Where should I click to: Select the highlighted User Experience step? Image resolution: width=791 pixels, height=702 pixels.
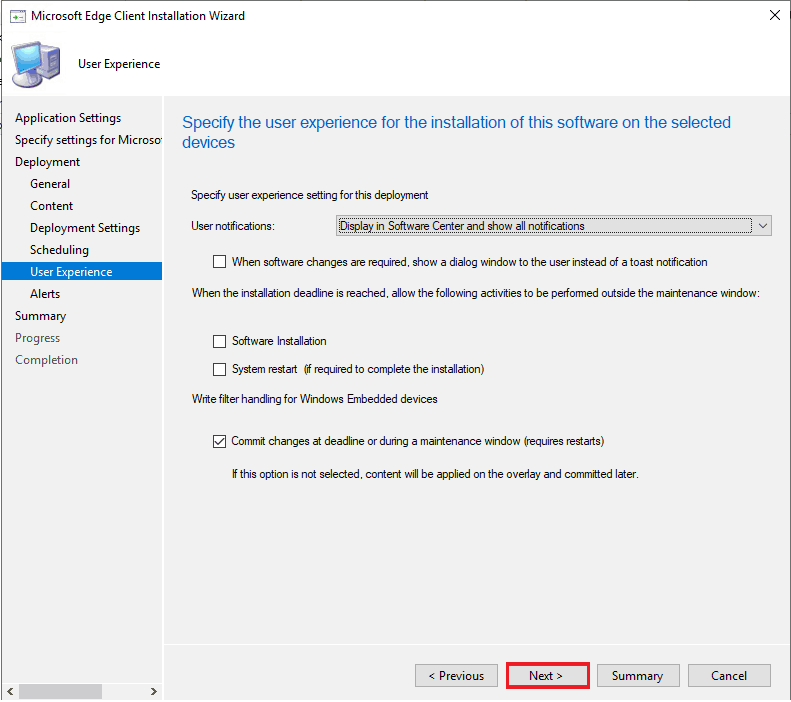click(x=82, y=271)
